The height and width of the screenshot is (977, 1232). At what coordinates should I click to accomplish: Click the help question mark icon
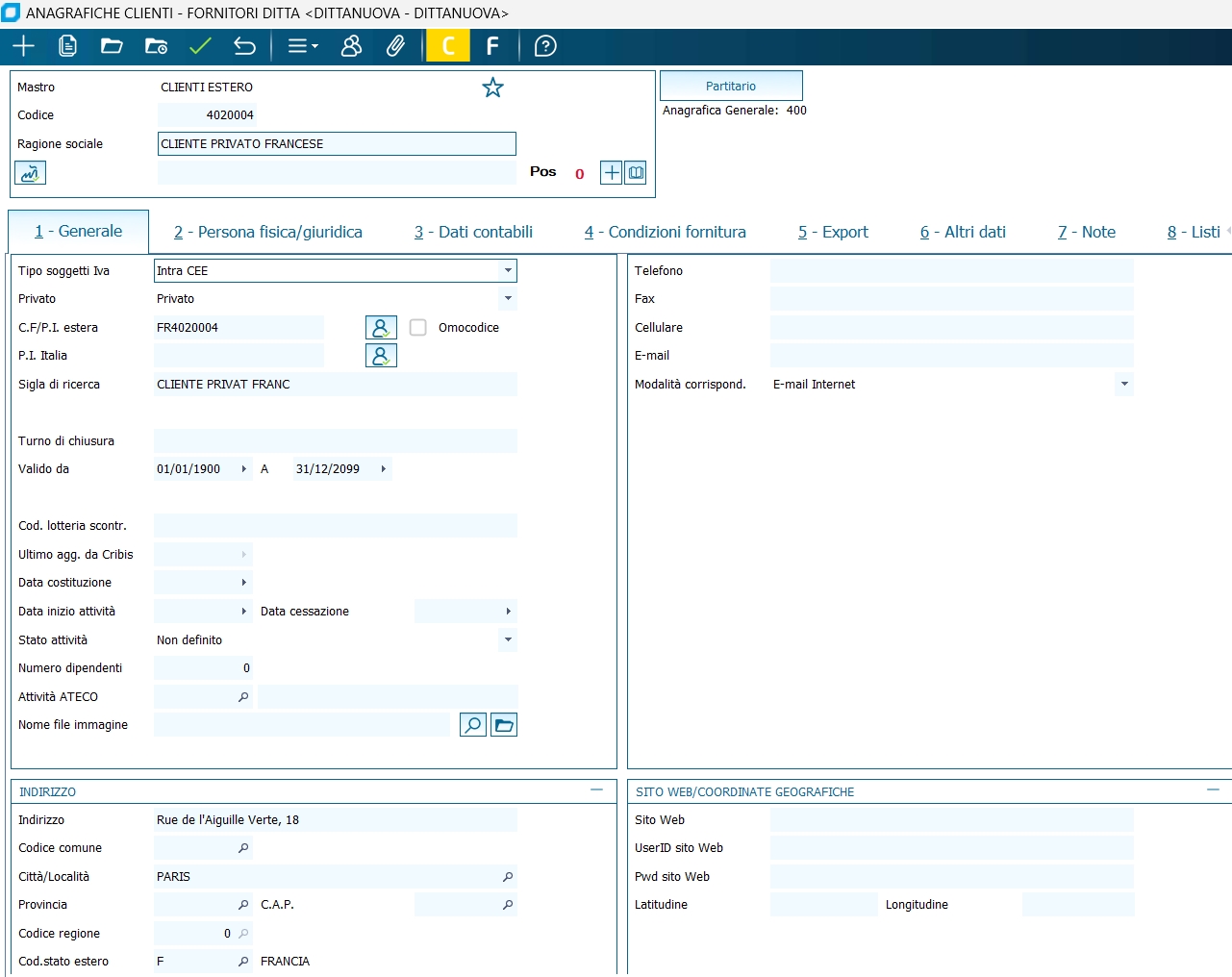[x=545, y=46]
